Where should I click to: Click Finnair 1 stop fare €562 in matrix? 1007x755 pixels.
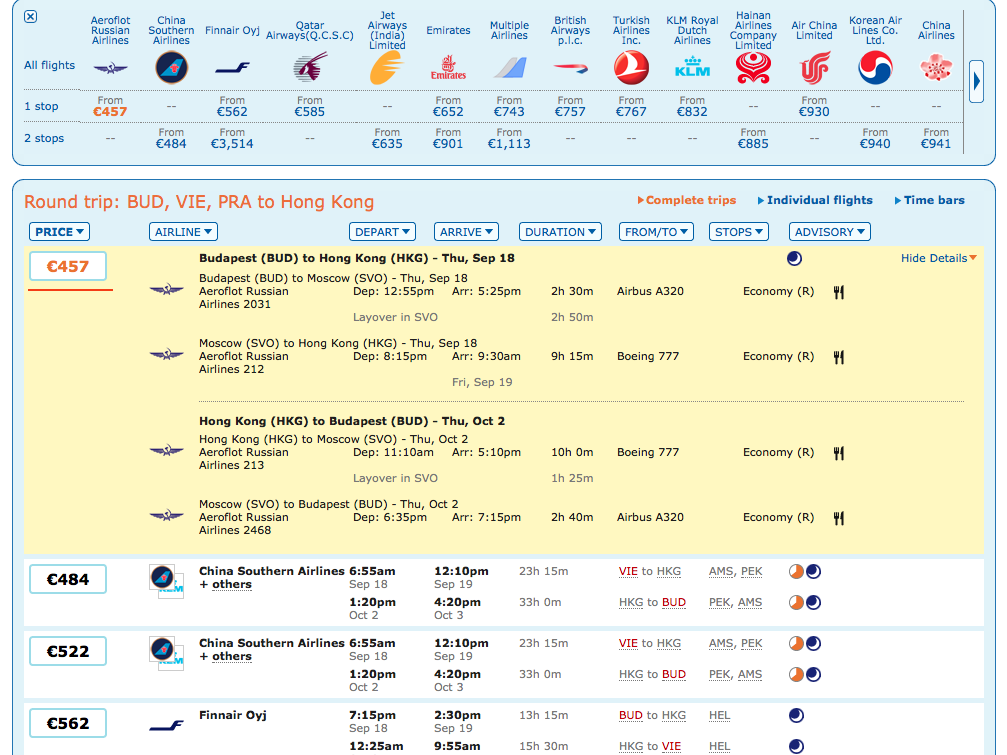click(x=232, y=112)
